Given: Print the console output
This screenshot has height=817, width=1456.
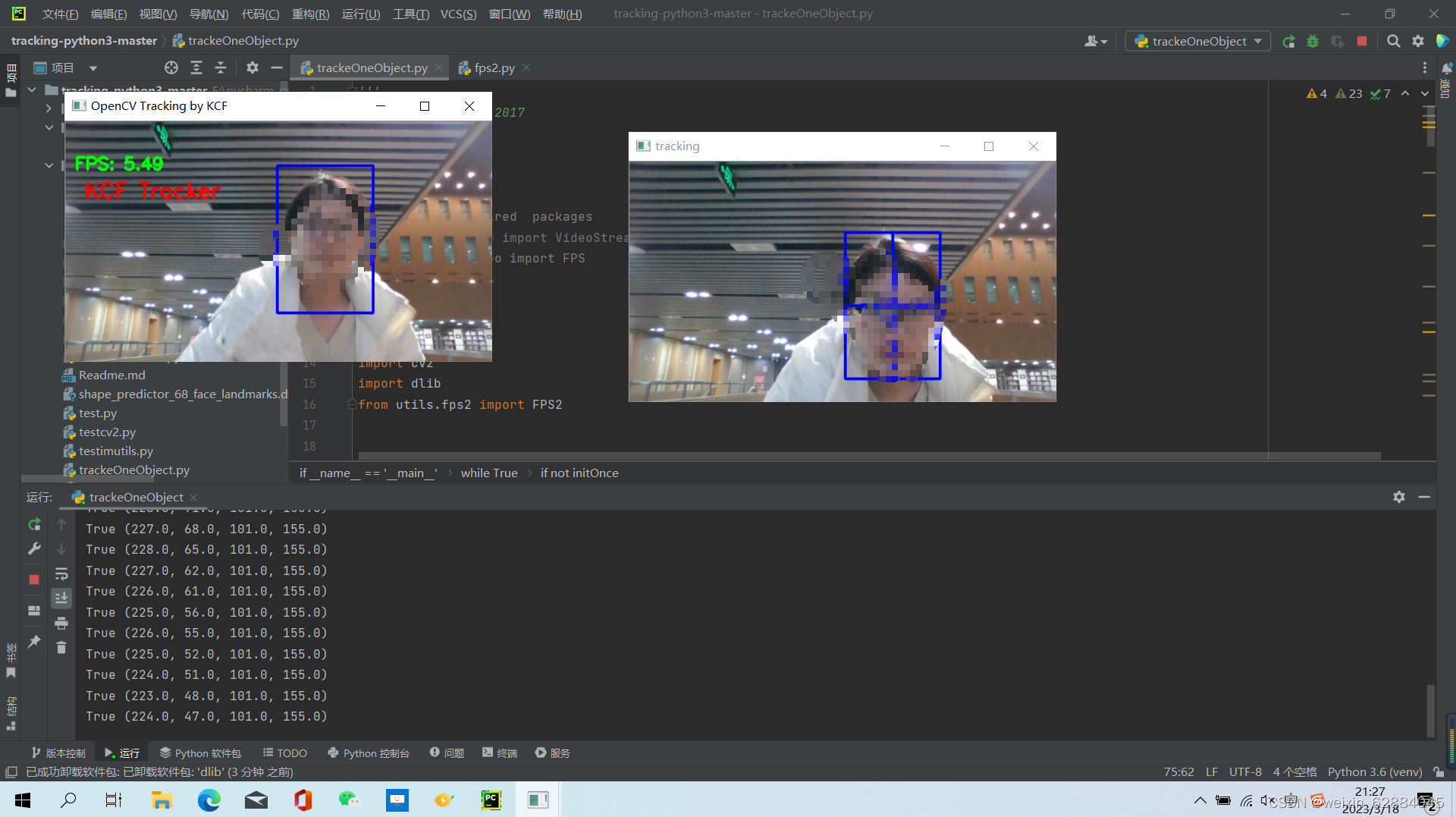Looking at the screenshot, I should point(61,623).
